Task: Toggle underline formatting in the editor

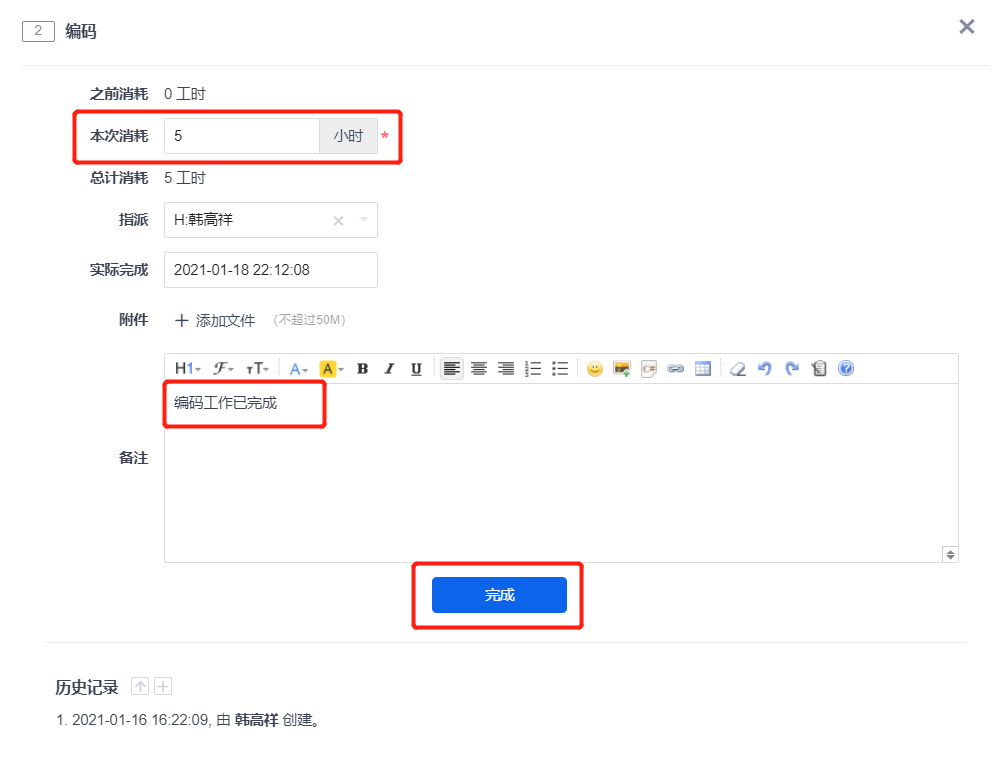Action: (416, 369)
